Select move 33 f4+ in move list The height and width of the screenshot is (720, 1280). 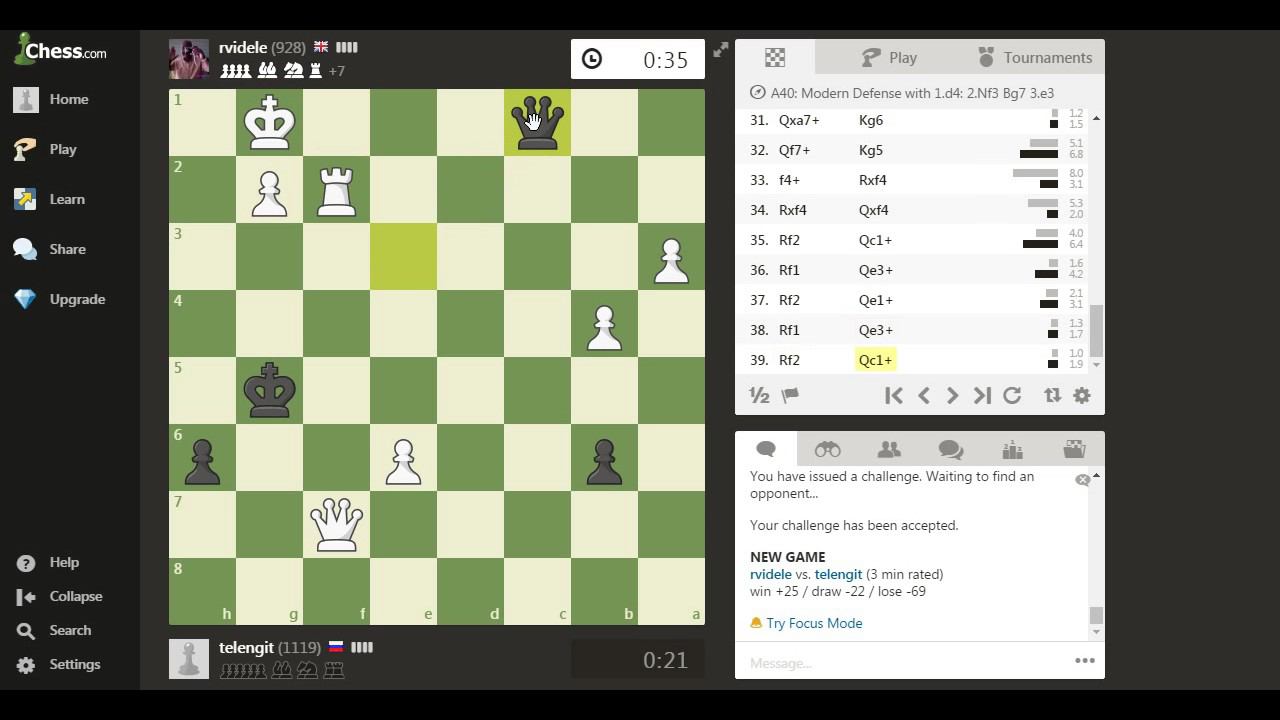coord(789,180)
